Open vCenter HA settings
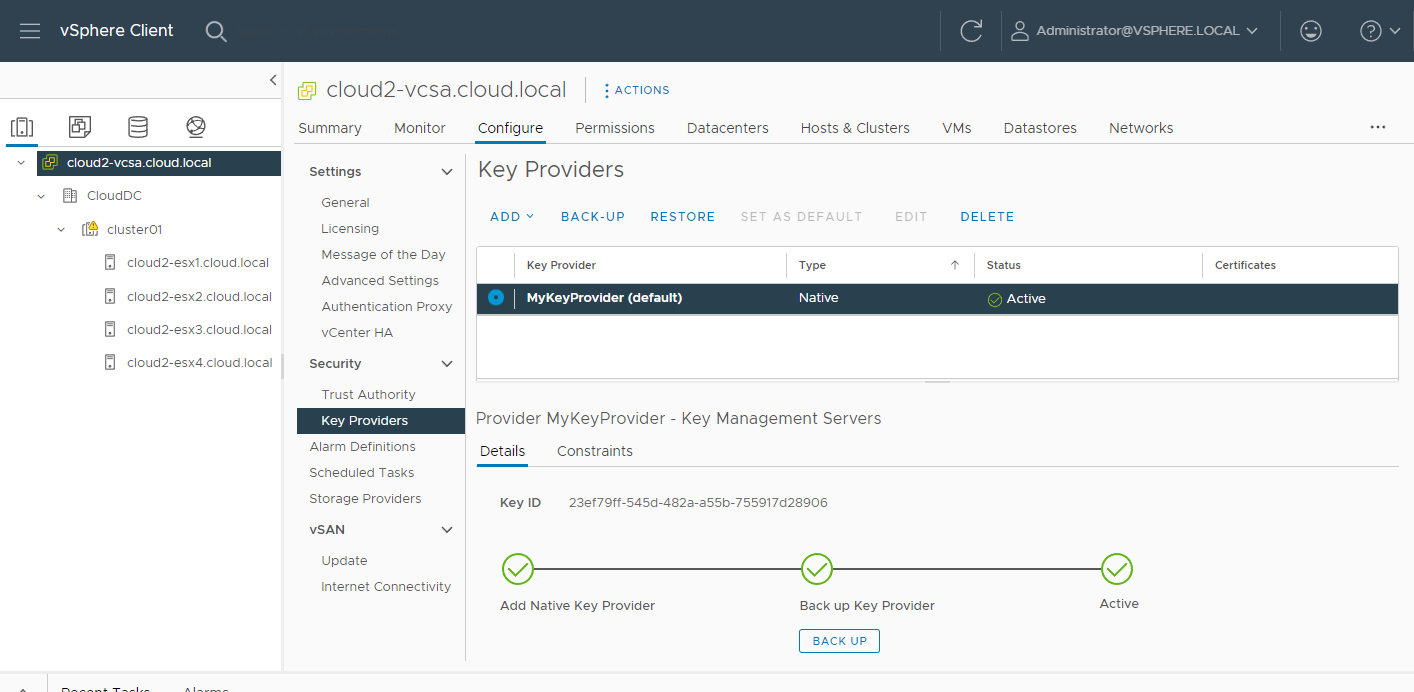1414x692 pixels. tap(357, 333)
